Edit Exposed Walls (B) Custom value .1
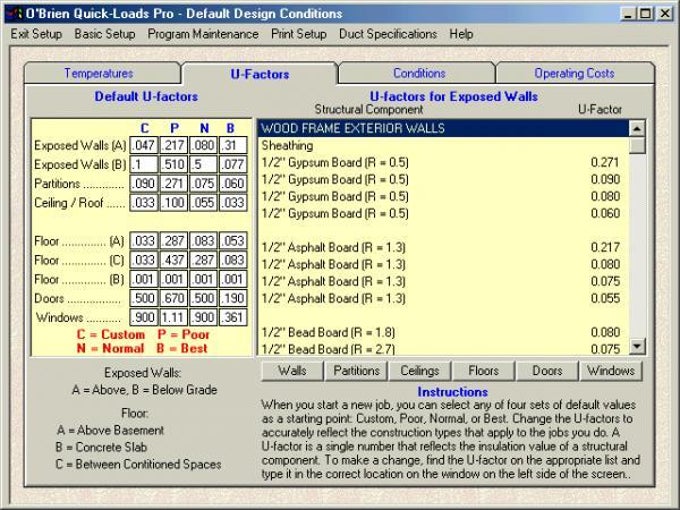680x510 pixels. click(x=144, y=164)
